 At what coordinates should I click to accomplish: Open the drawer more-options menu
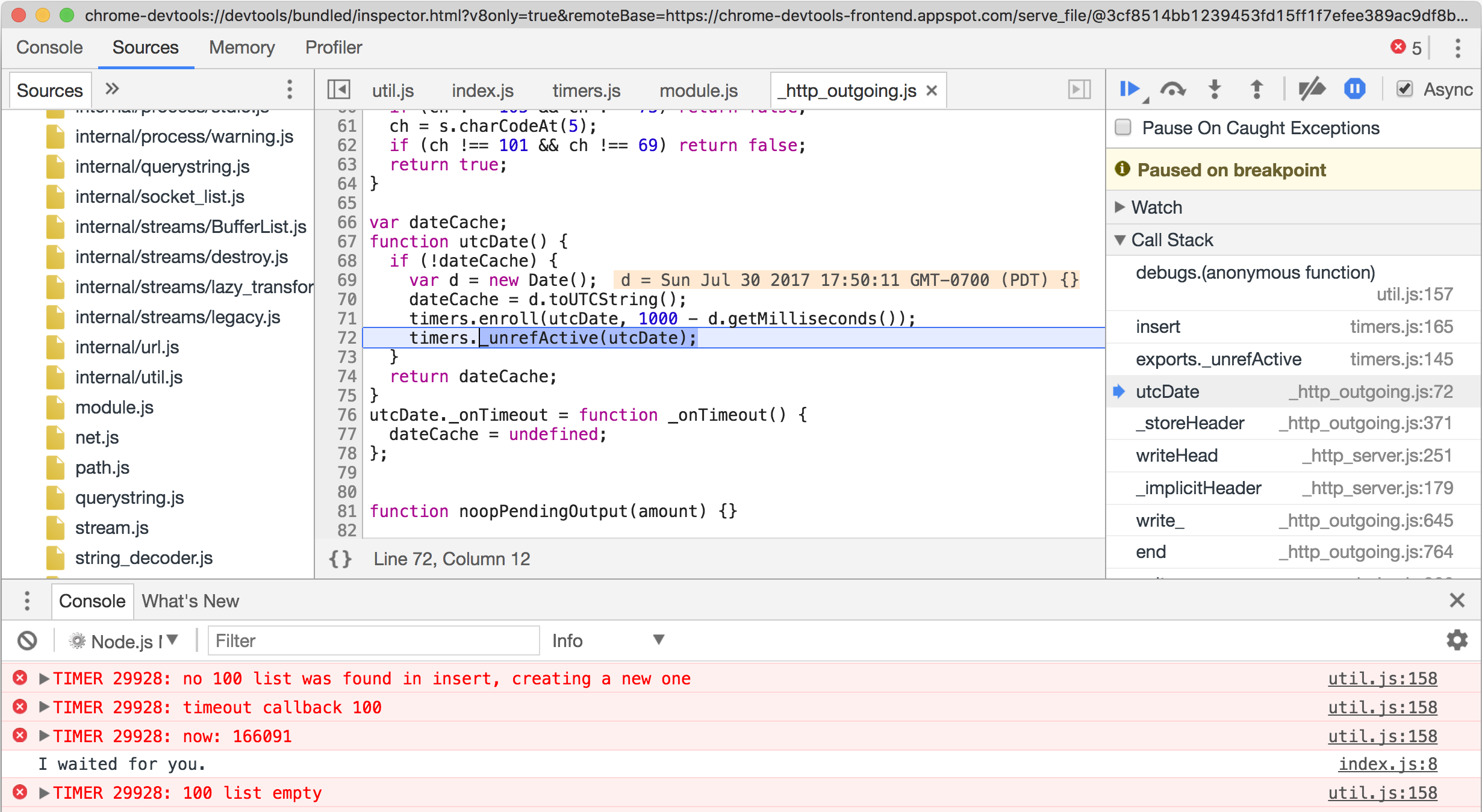pyautogui.click(x=27, y=601)
